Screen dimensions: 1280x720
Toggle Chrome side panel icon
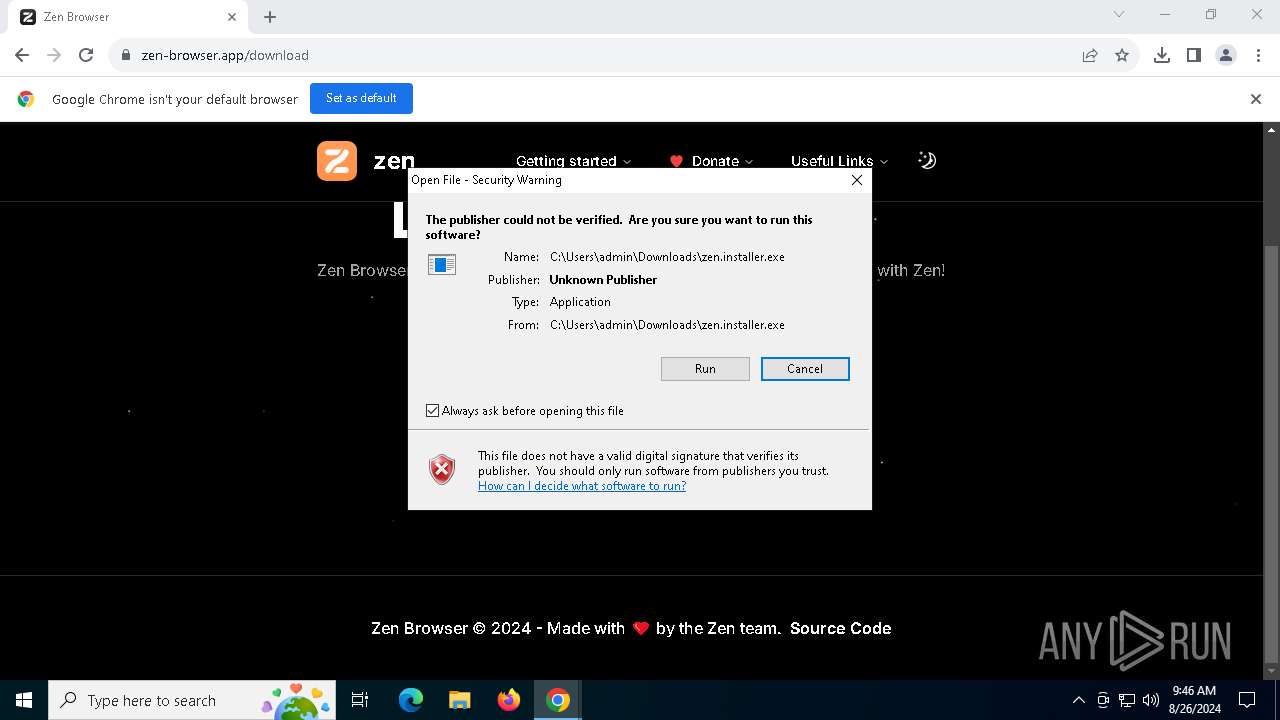pyautogui.click(x=1194, y=55)
